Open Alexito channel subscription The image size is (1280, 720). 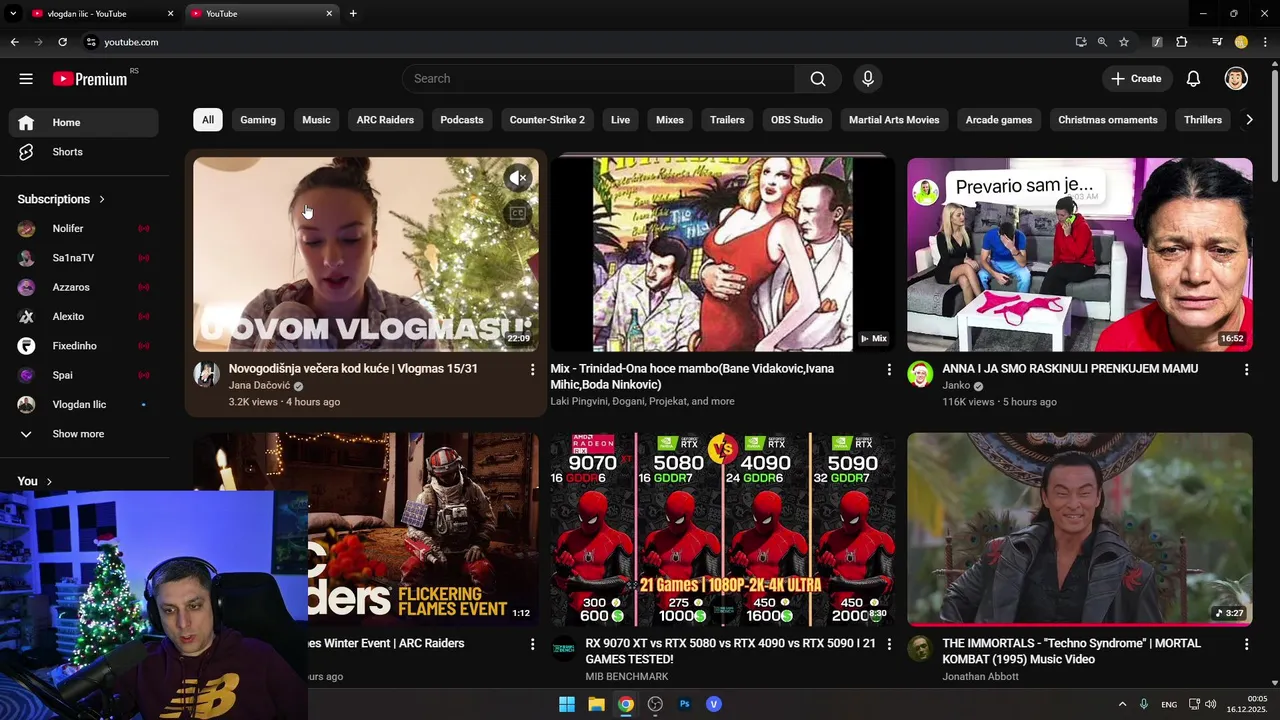84,316
